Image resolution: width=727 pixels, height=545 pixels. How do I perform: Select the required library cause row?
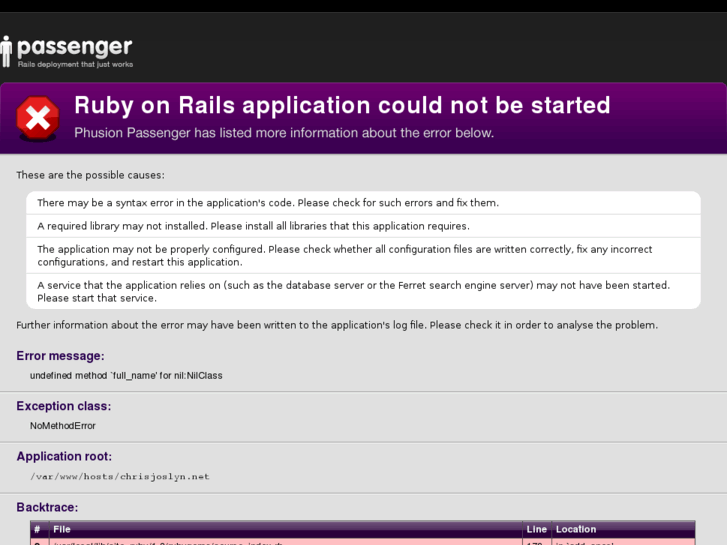[x=363, y=226]
